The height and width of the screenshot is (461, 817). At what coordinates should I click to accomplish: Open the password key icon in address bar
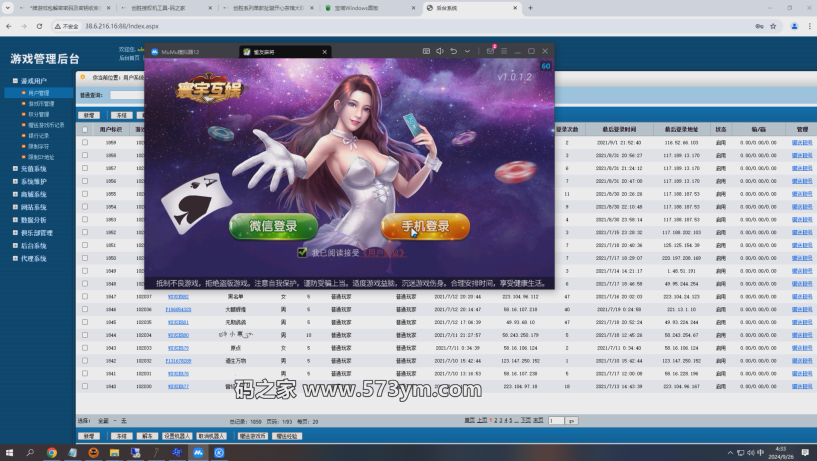759,26
